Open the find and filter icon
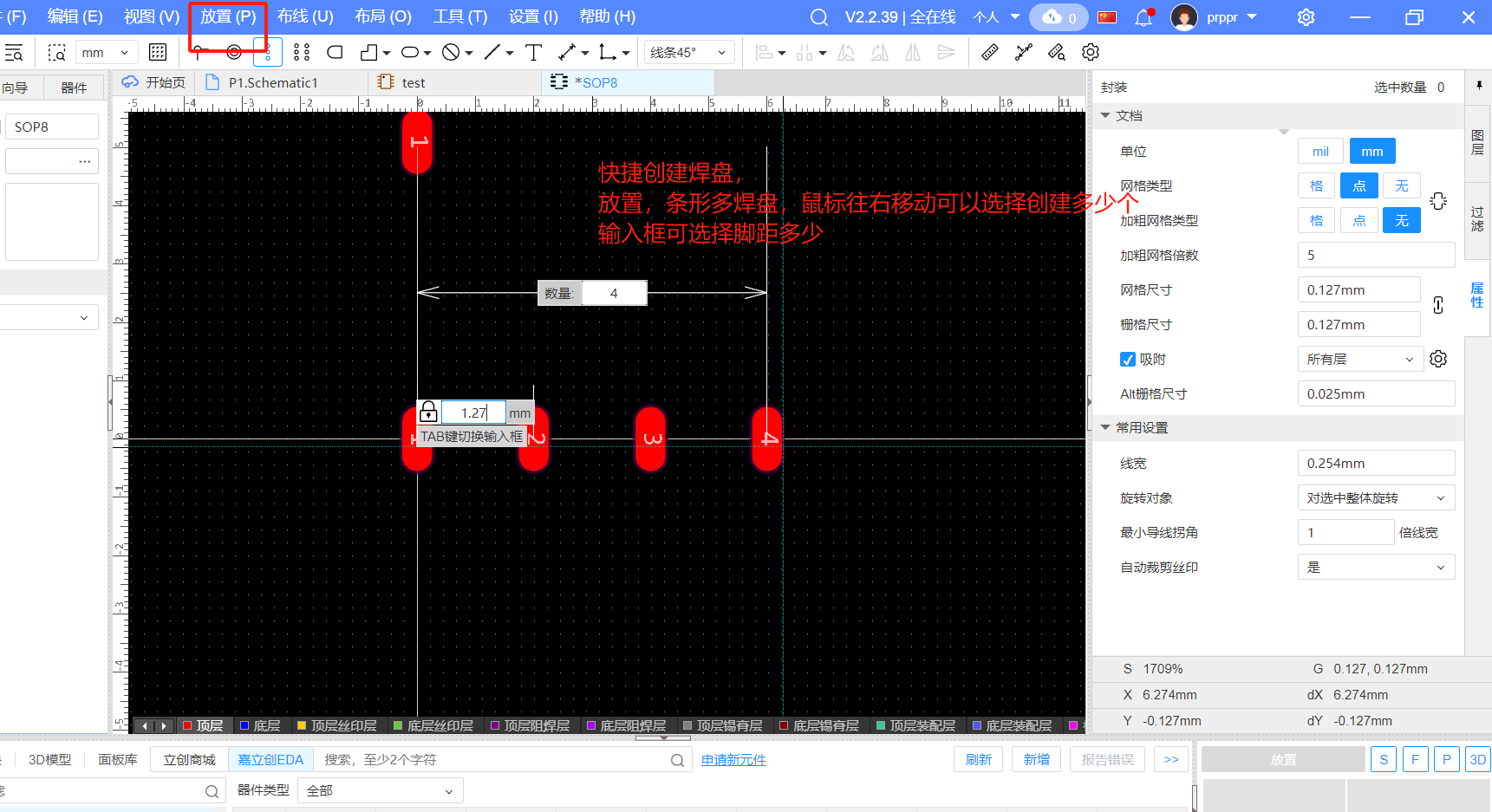Image resolution: width=1492 pixels, height=812 pixels. [14, 53]
